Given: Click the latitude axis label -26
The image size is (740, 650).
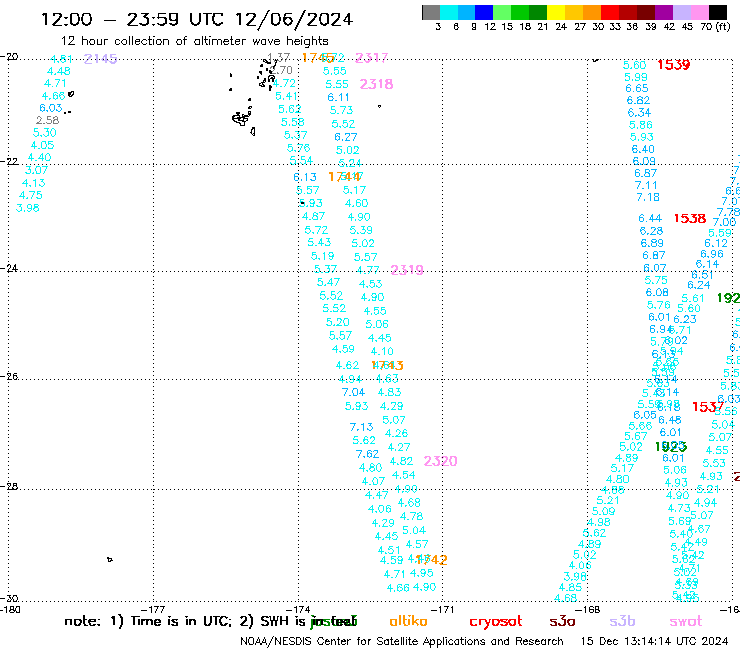Looking at the screenshot, I should [9, 377].
